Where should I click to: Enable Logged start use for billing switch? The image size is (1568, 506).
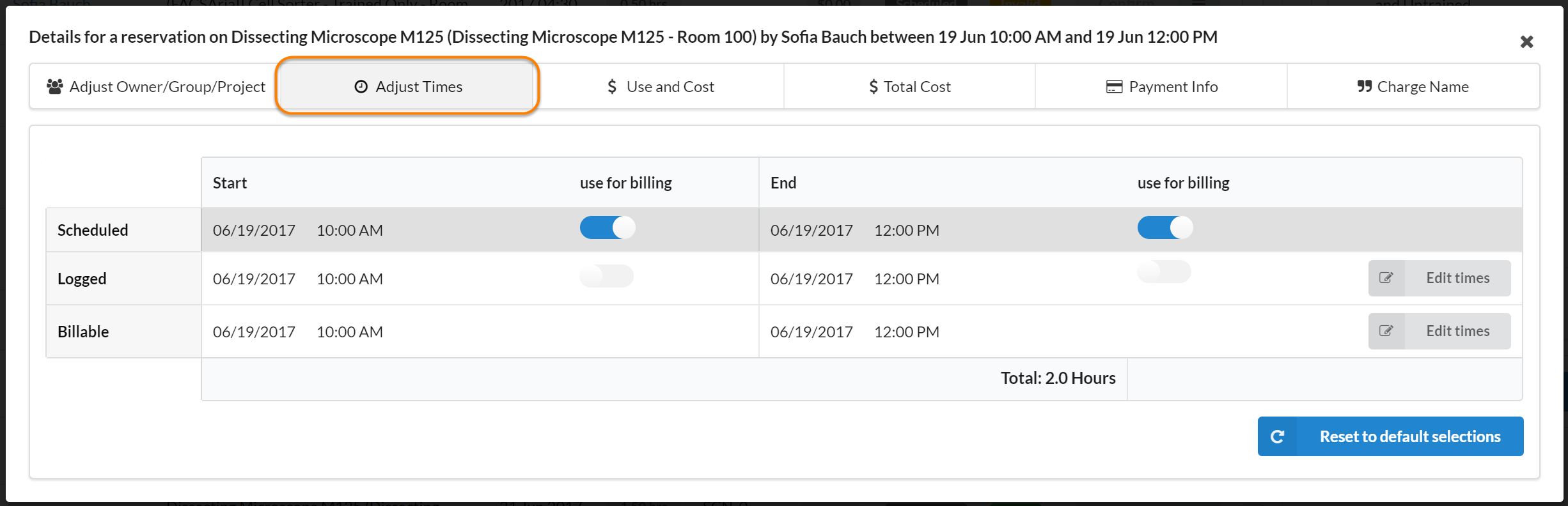[x=606, y=276]
